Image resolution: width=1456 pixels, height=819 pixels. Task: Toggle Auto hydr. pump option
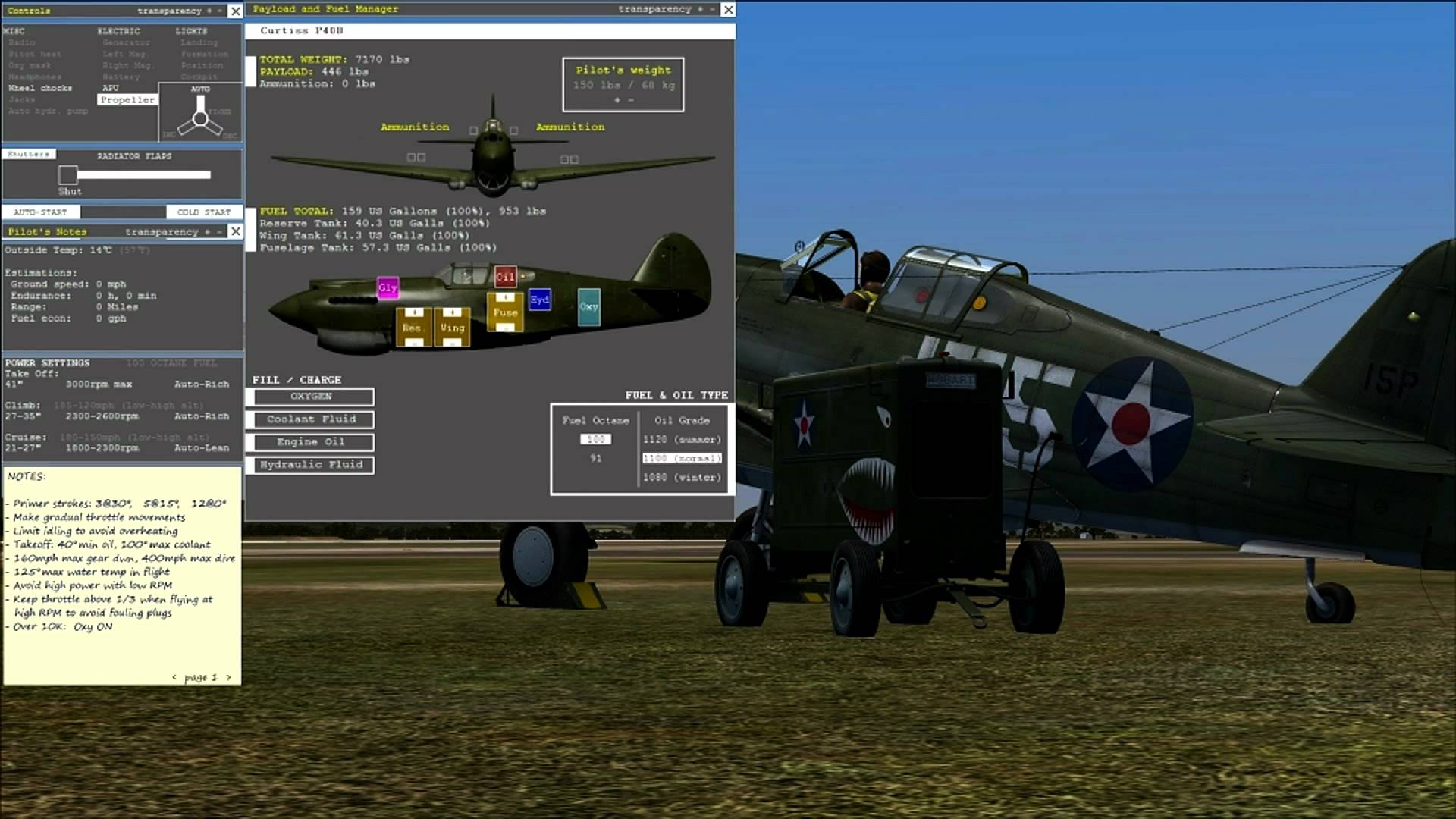(48, 111)
